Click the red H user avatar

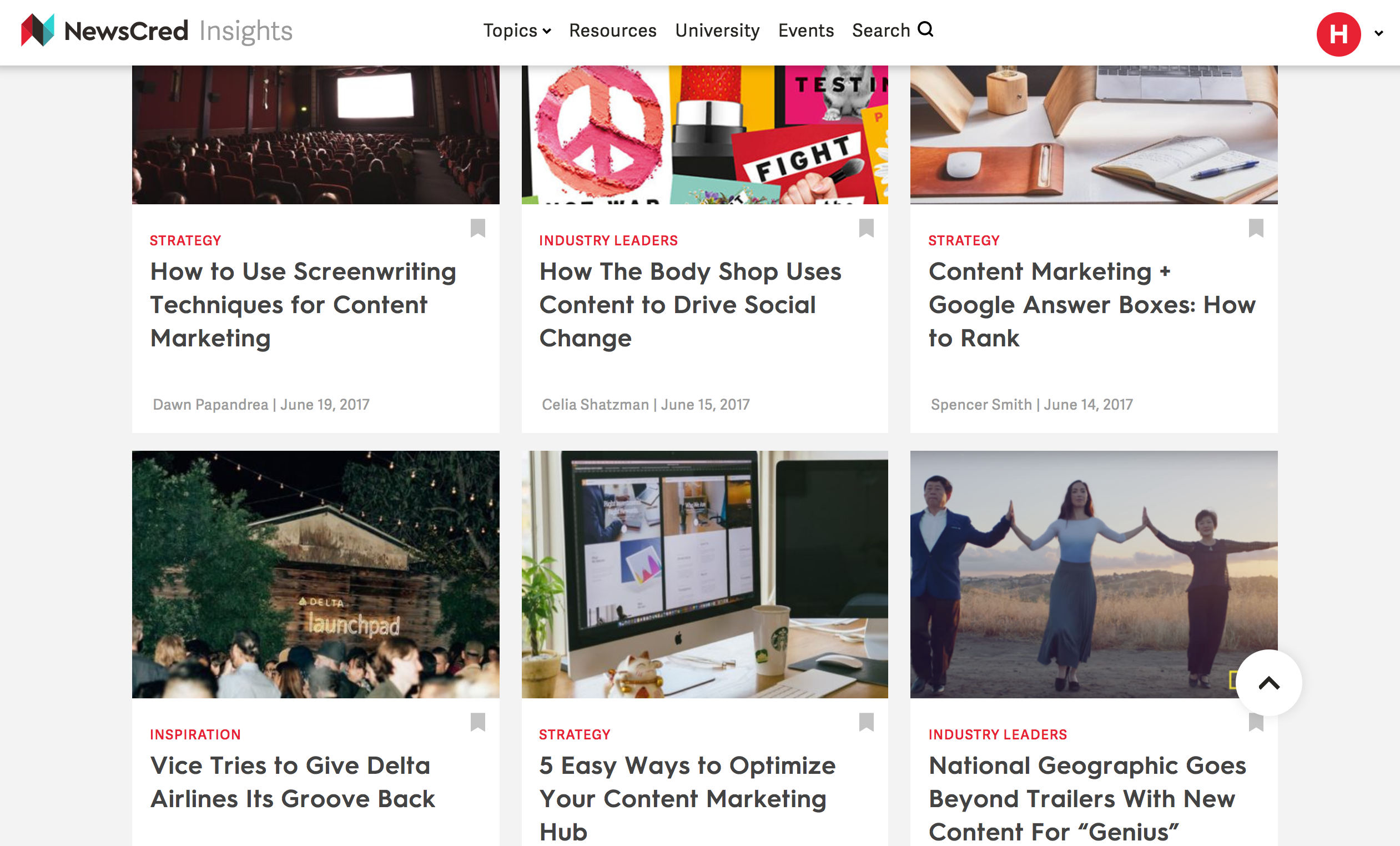[x=1338, y=34]
